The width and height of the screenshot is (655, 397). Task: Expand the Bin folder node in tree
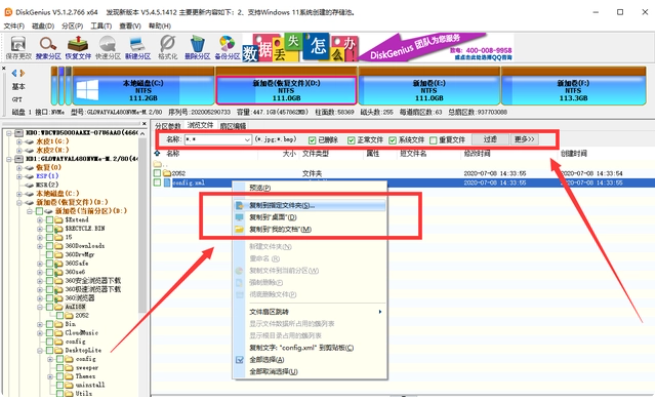pos(40,324)
